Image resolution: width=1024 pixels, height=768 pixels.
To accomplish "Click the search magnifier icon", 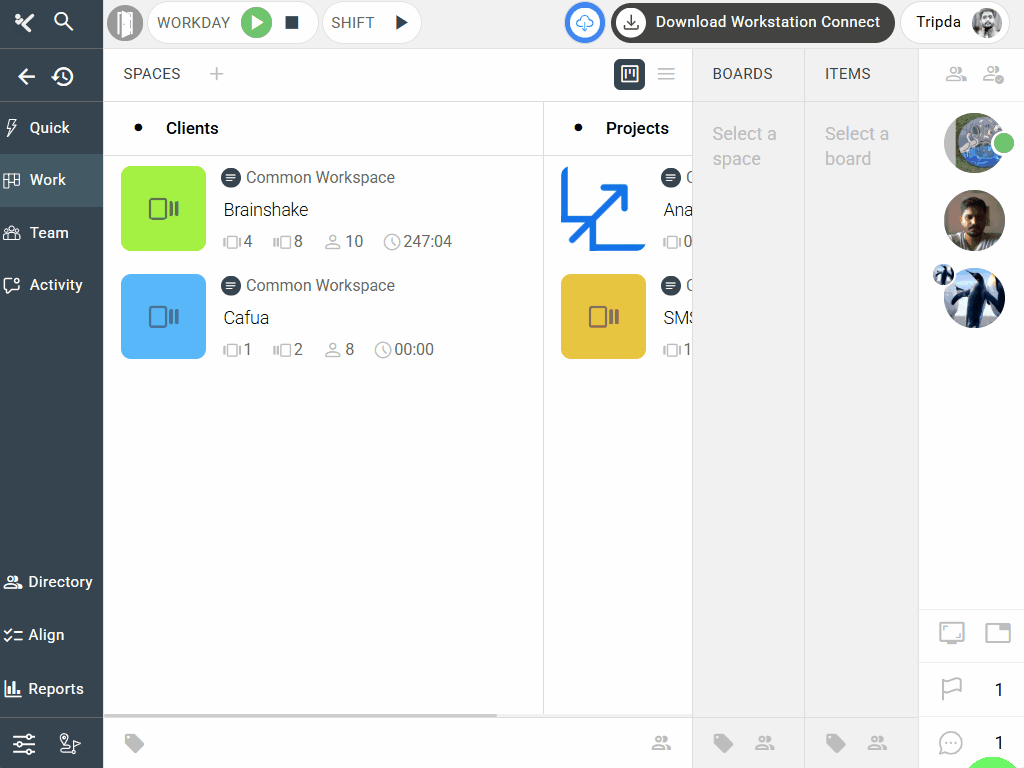I will [x=64, y=22].
